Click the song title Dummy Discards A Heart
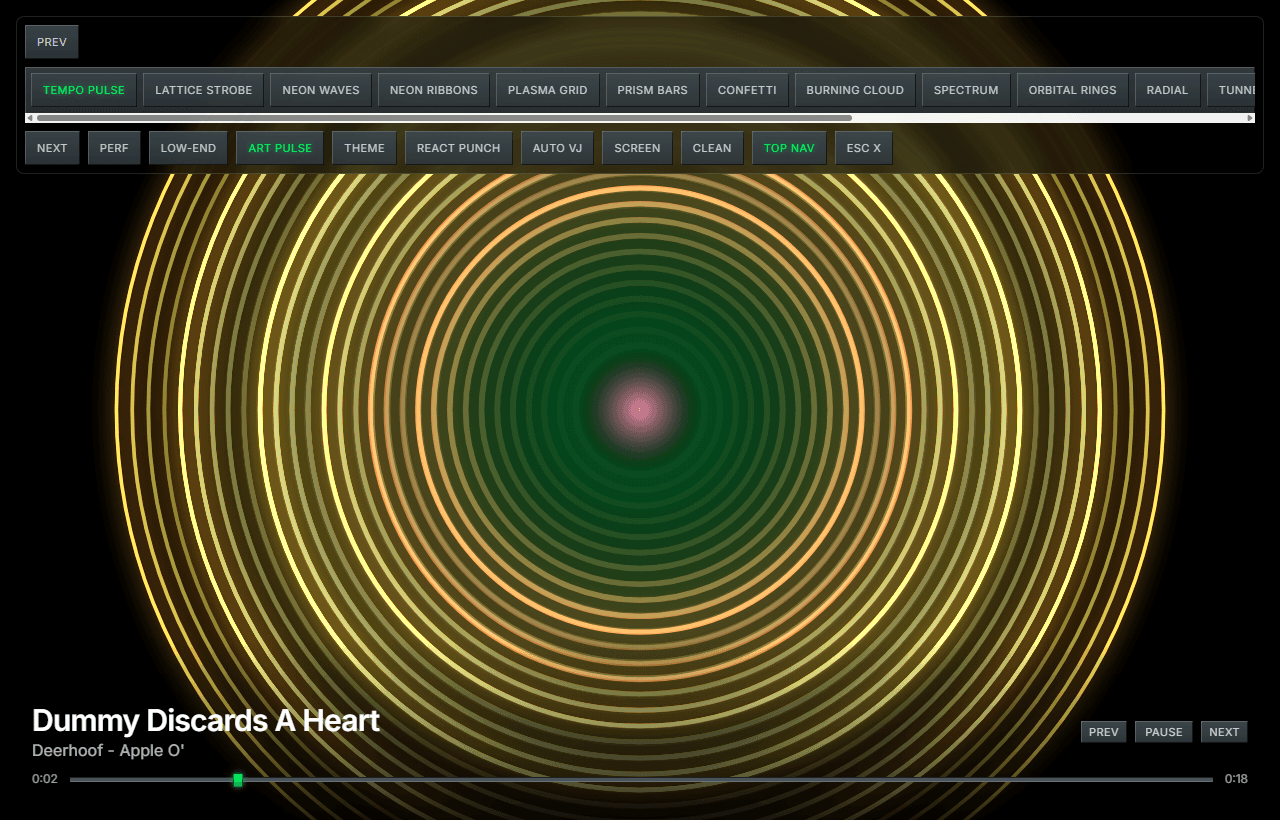The width and height of the screenshot is (1280, 820). point(206,720)
